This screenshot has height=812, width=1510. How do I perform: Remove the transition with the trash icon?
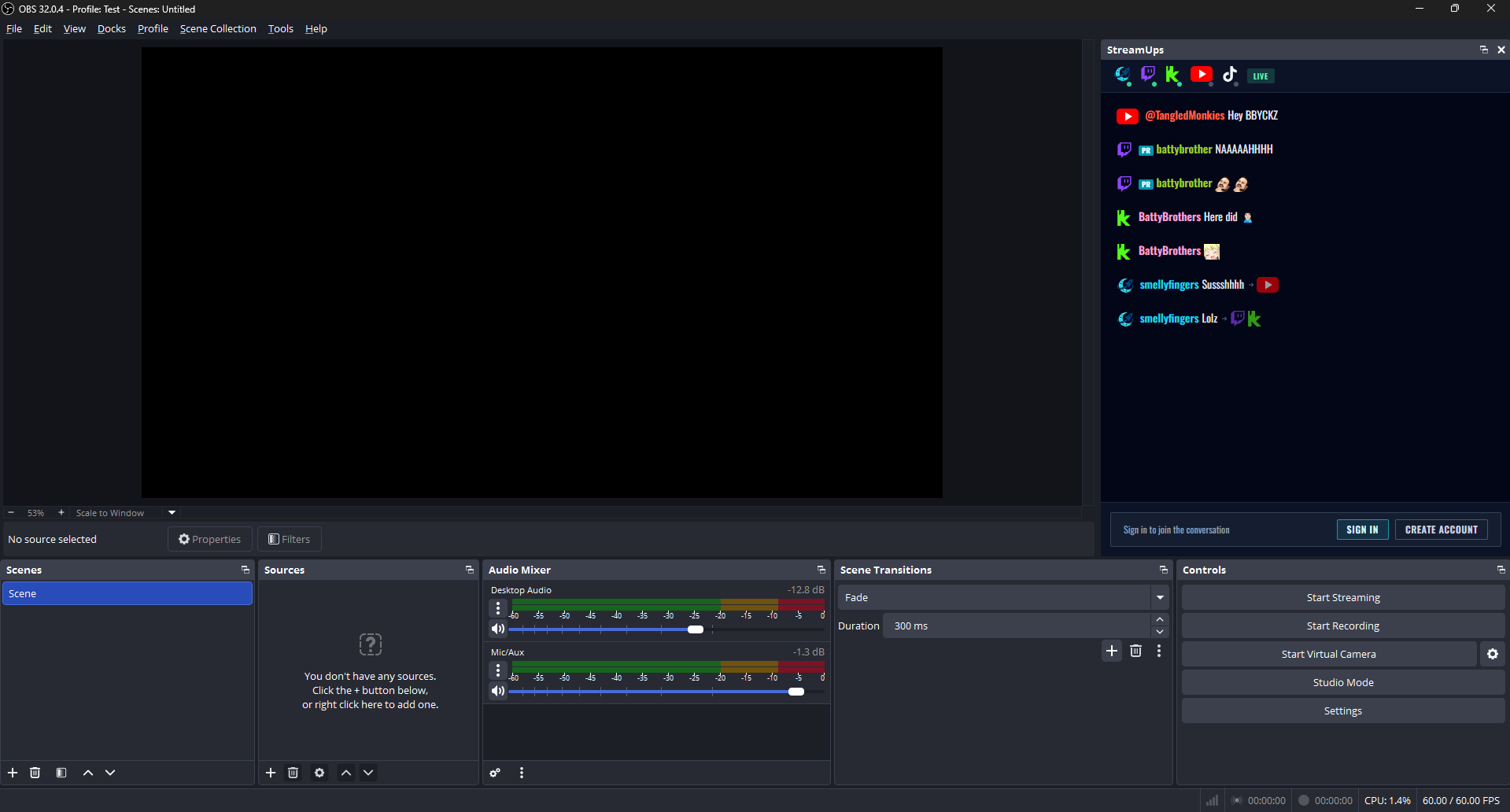[x=1136, y=651]
